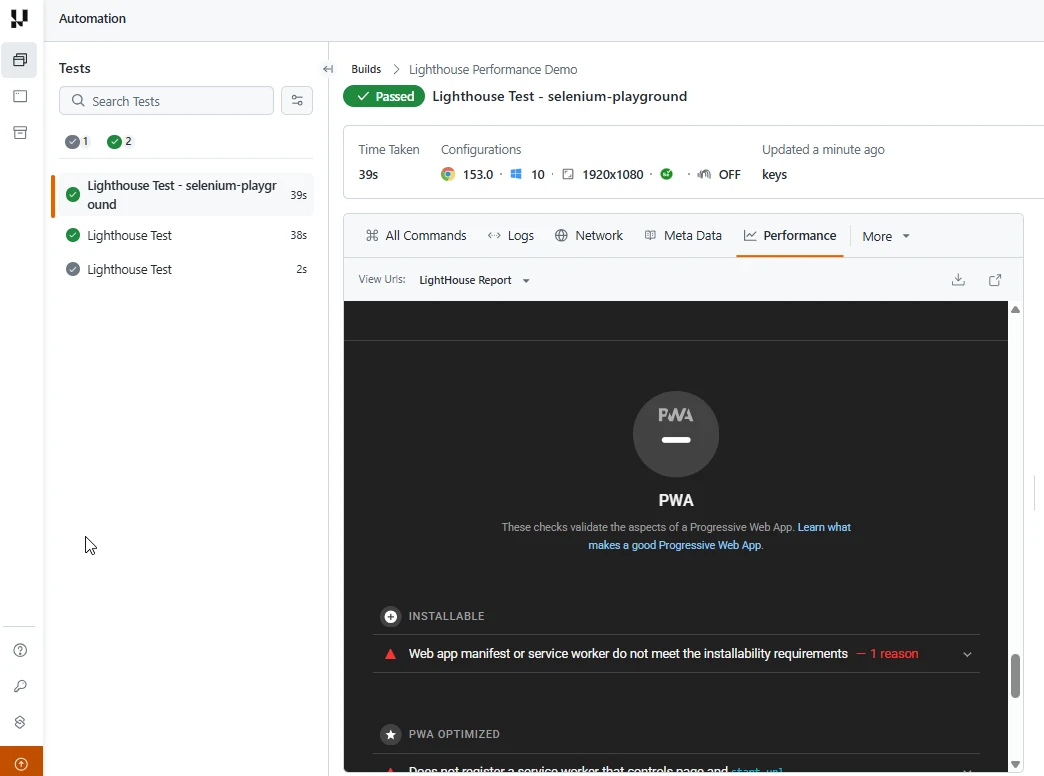Viewport: 1044px width, 776px height.
Task: Switch to the All Commands tab
Action: click(416, 235)
